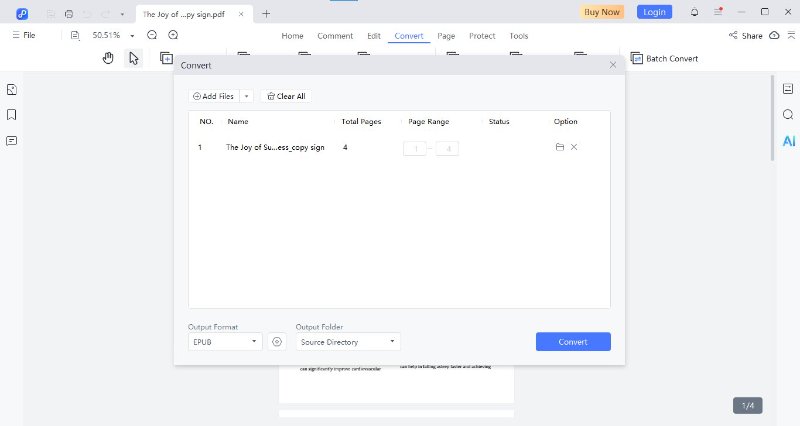Open the red-dot menu icon beside the bell
This screenshot has width=800, height=426.
718,12
